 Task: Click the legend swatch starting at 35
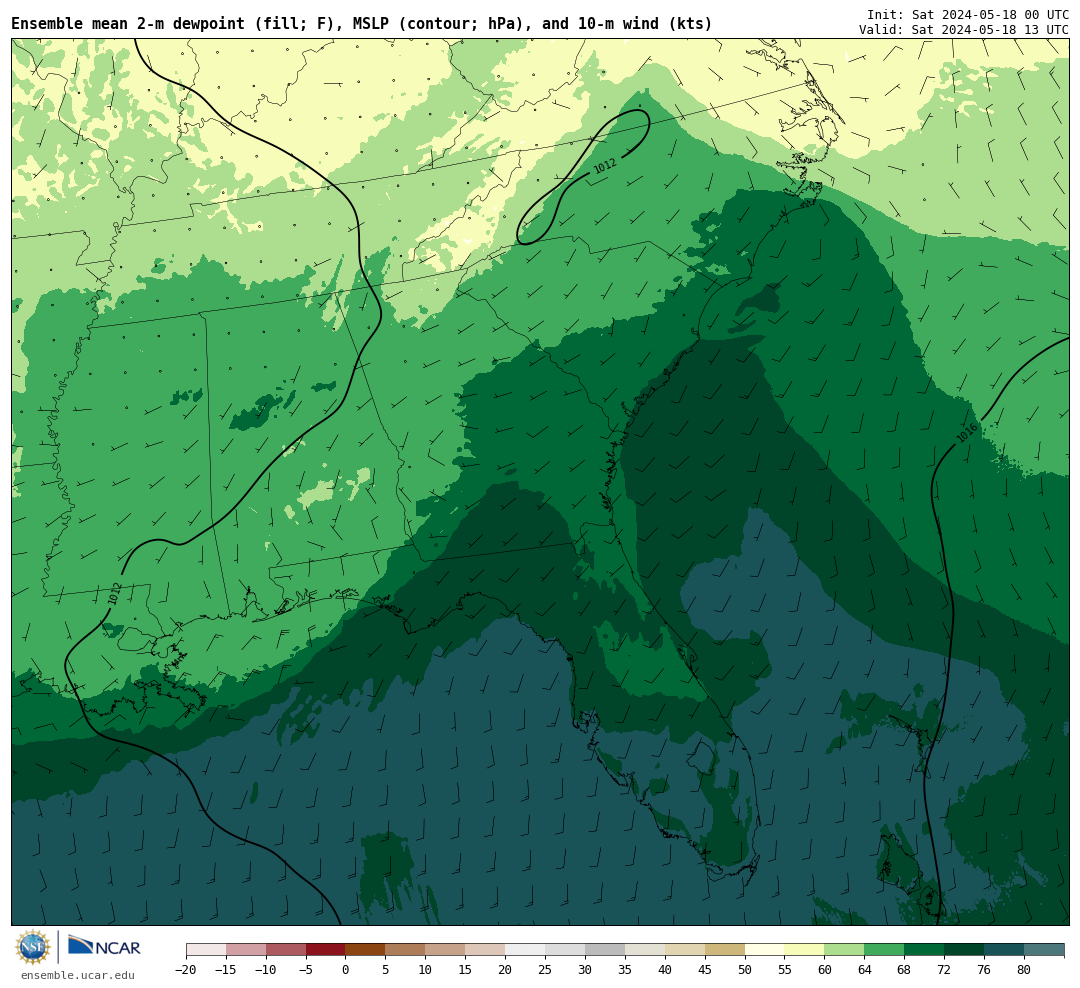(645, 950)
